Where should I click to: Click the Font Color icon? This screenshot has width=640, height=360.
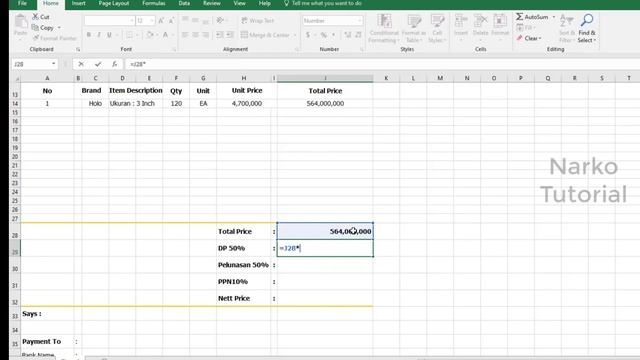(x=165, y=35)
